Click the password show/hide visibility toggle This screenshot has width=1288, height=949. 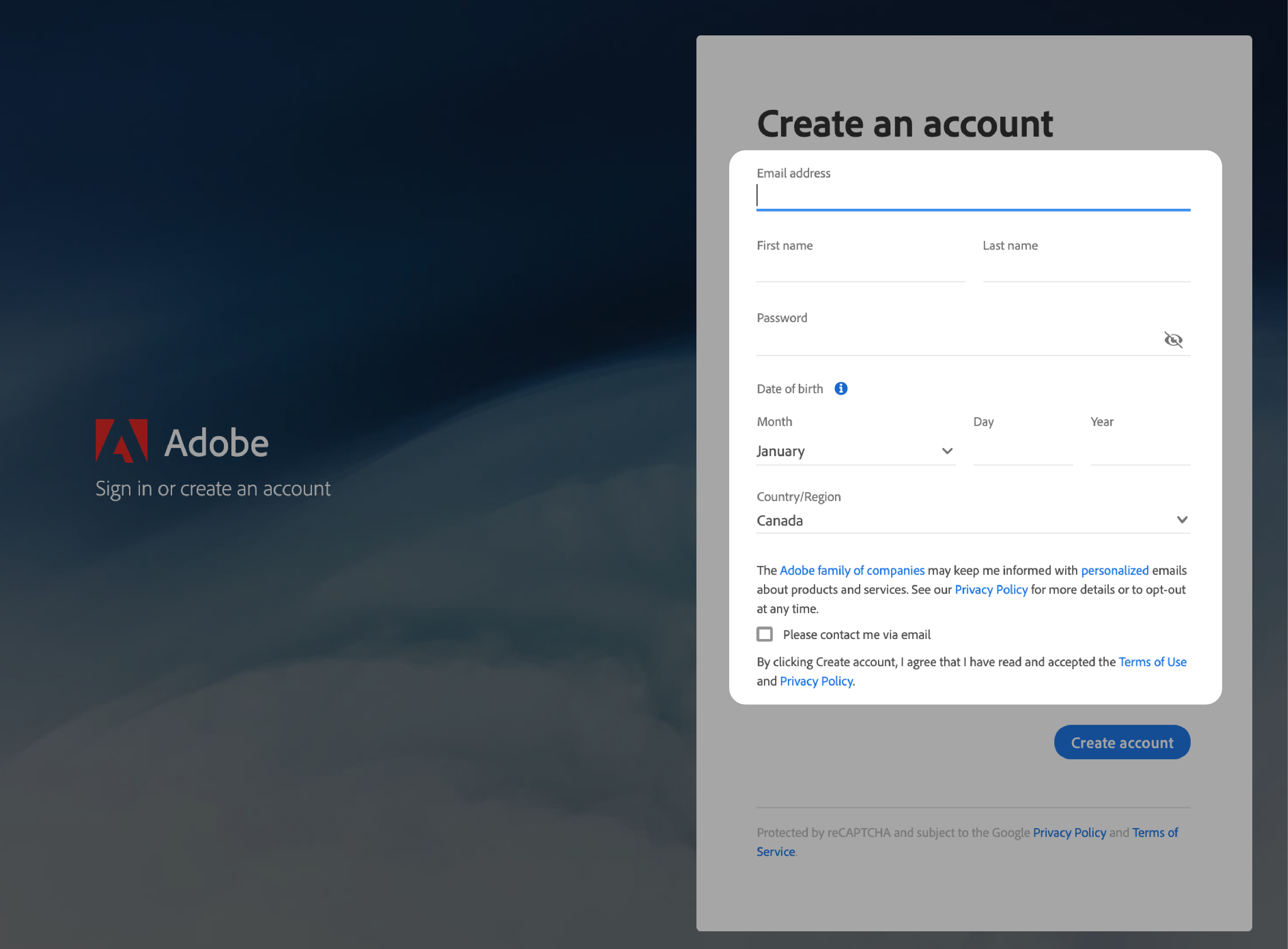[x=1173, y=339]
